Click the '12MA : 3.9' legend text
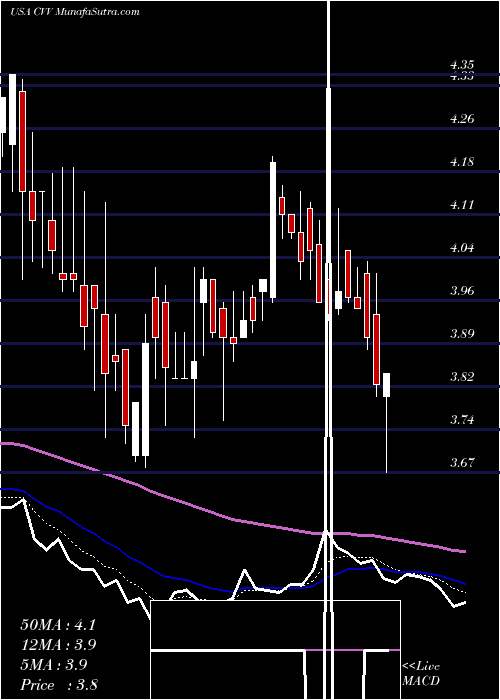The width and height of the screenshot is (500, 700). pyautogui.click(x=58, y=645)
